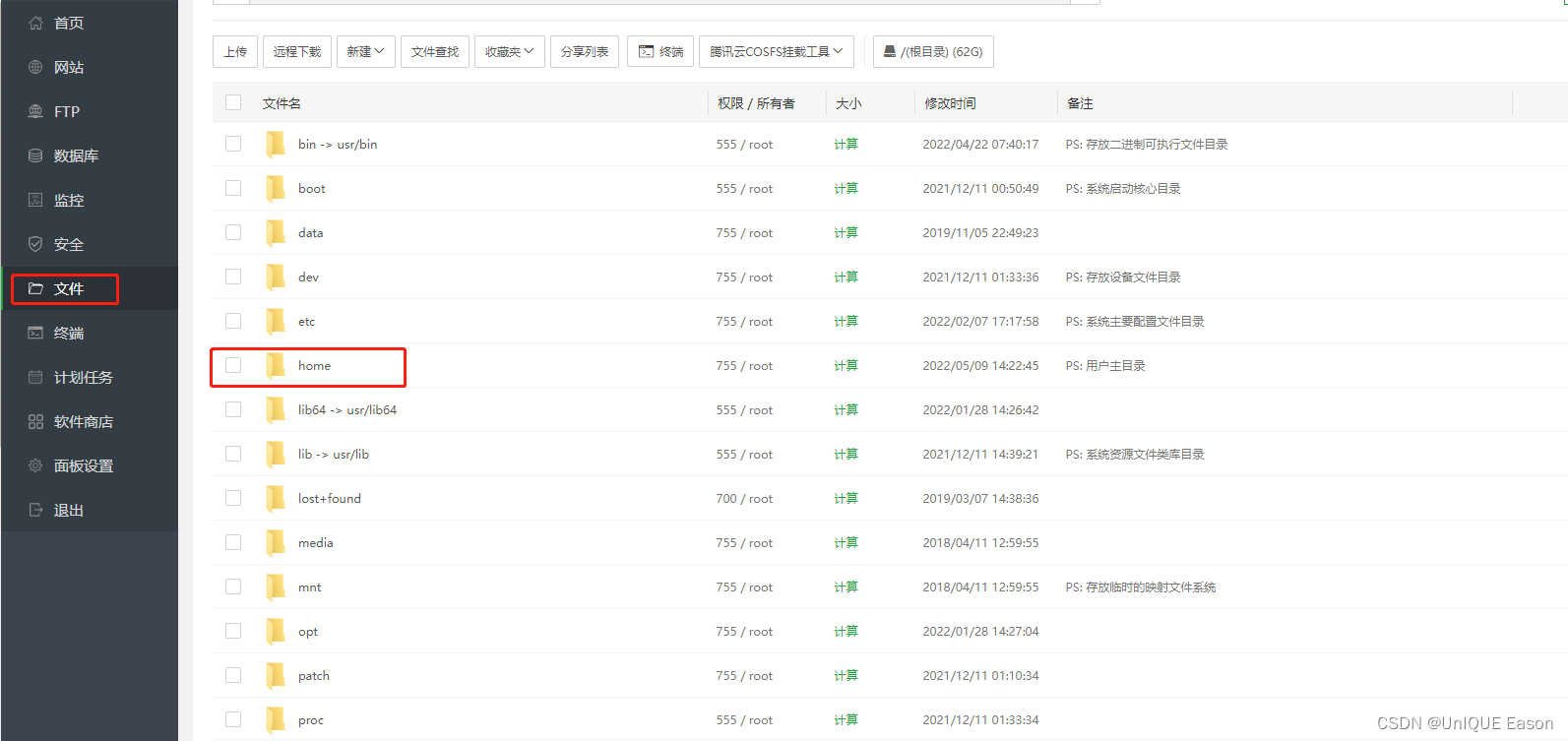Image resolution: width=1568 pixels, height=741 pixels.
Task: Click the date 2022/05/09 14:22:45
Action: pyautogui.click(x=980, y=365)
